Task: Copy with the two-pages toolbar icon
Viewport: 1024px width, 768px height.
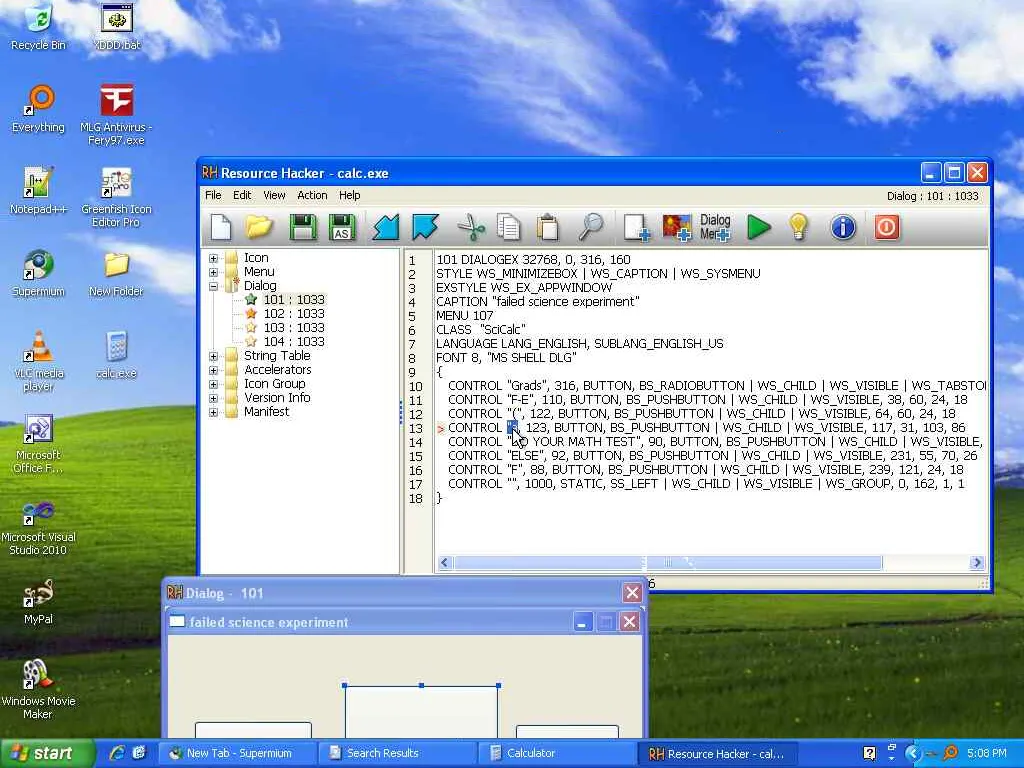Action: tap(508, 227)
